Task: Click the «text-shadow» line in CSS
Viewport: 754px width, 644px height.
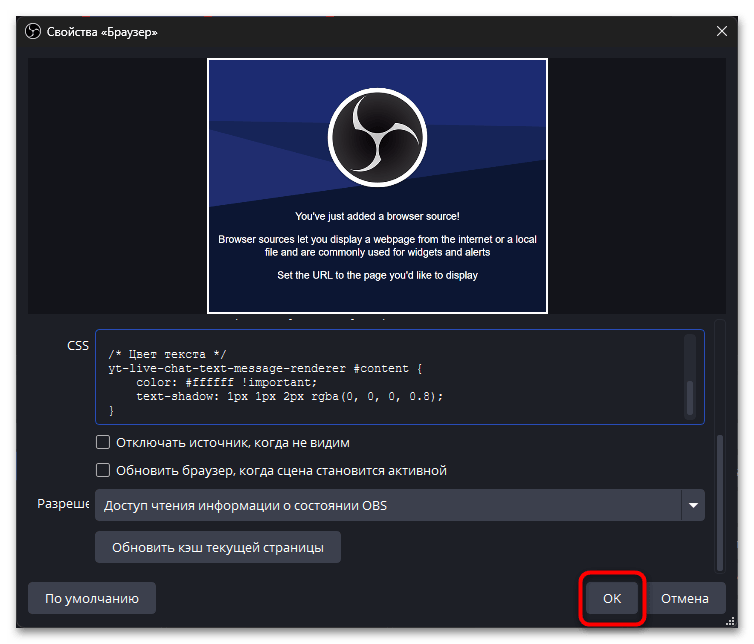Action: click(290, 396)
